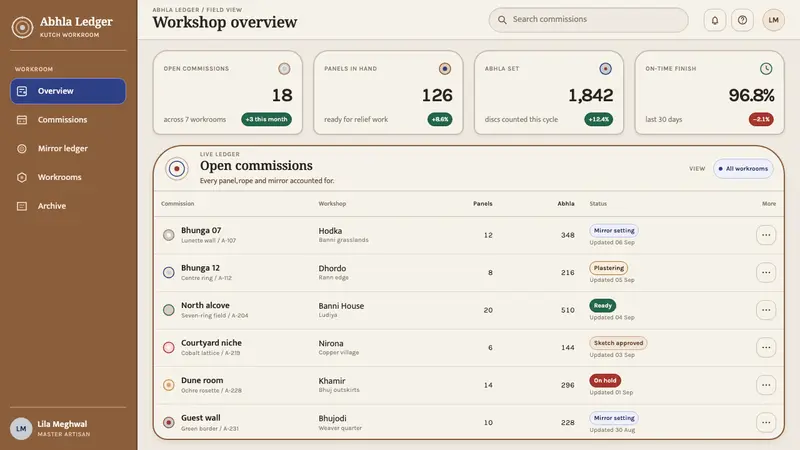Click the Abhla Ledger logo icon
800x450 pixels.
click(22, 27)
